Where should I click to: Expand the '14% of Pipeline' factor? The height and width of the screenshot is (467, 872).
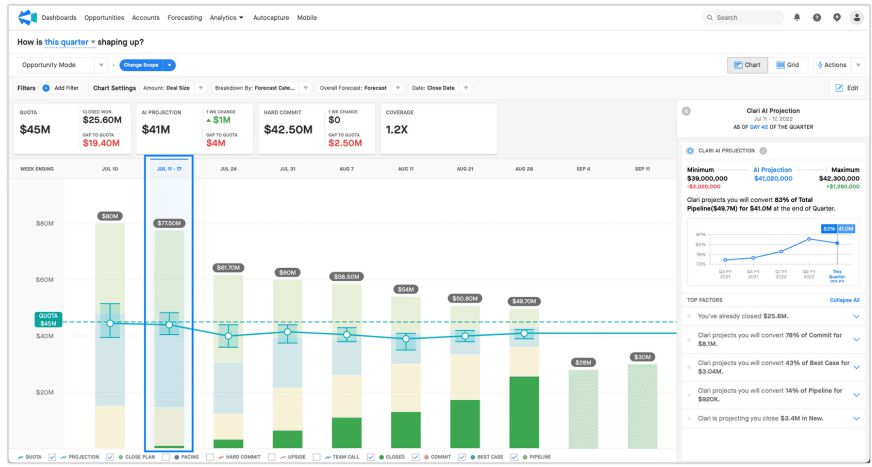click(x=856, y=395)
